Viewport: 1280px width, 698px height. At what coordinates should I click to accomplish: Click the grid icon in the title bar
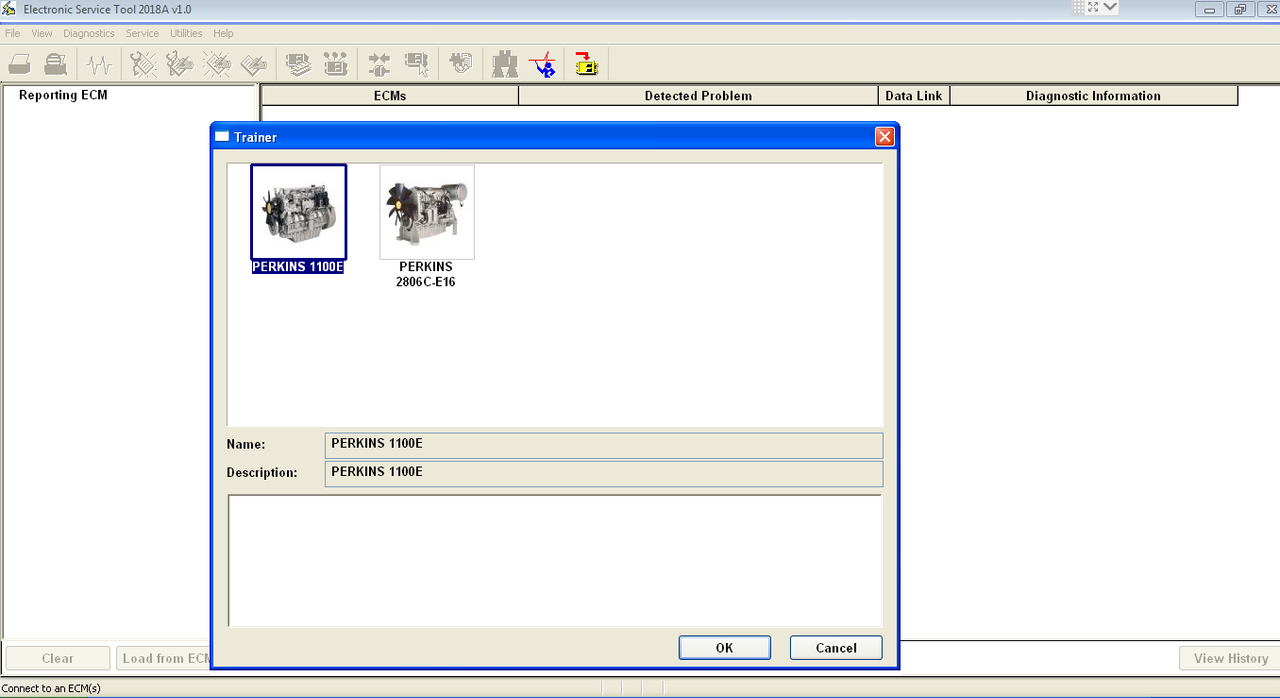[1078, 8]
